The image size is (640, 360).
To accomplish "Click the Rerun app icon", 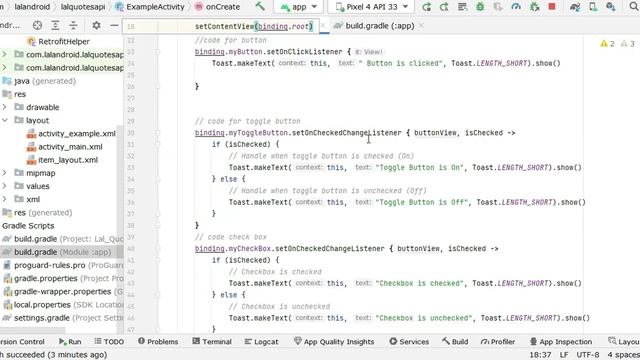I will [427, 7].
